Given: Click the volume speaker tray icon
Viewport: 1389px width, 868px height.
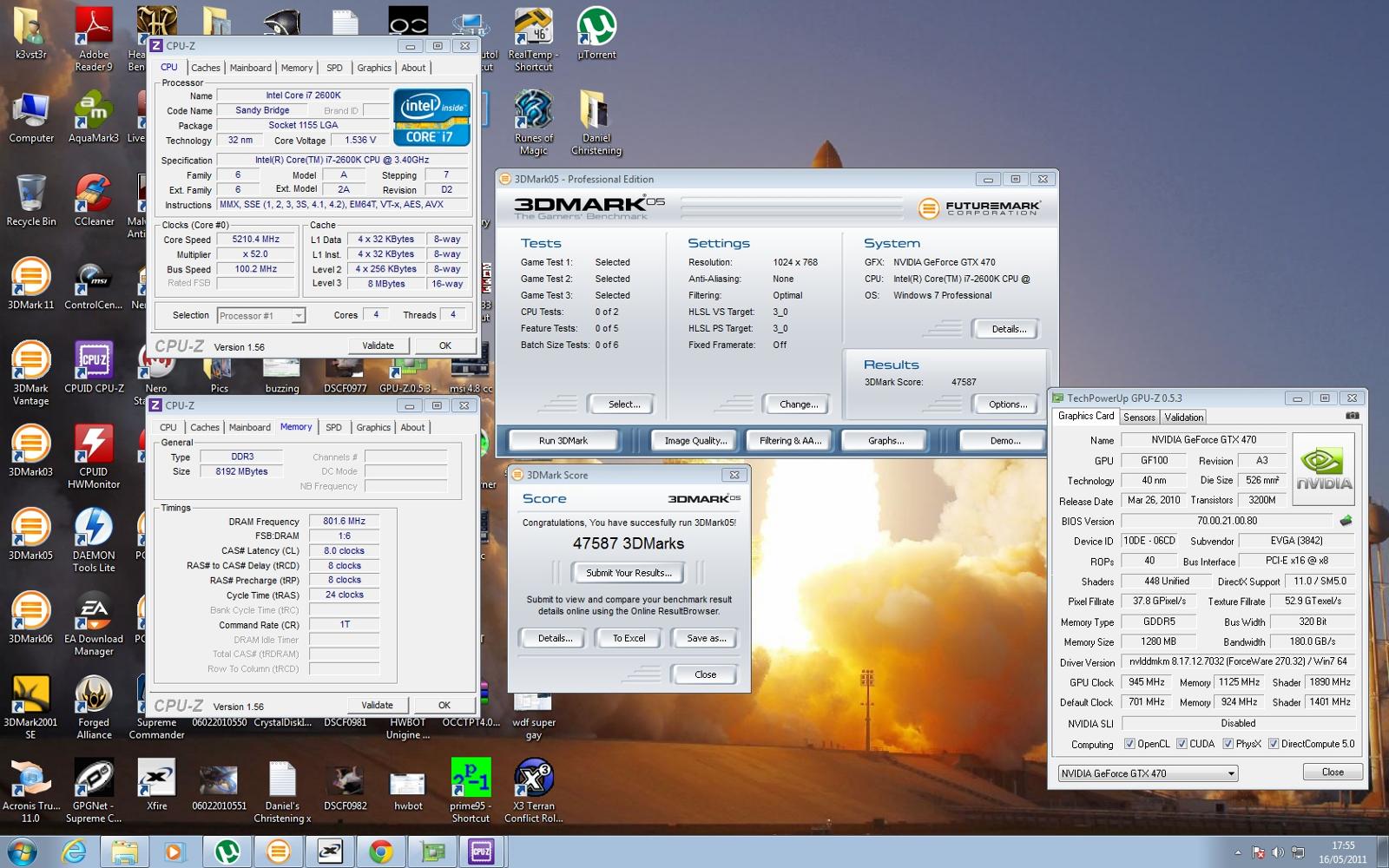Looking at the screenshot, I should (x=1278, y=852).
